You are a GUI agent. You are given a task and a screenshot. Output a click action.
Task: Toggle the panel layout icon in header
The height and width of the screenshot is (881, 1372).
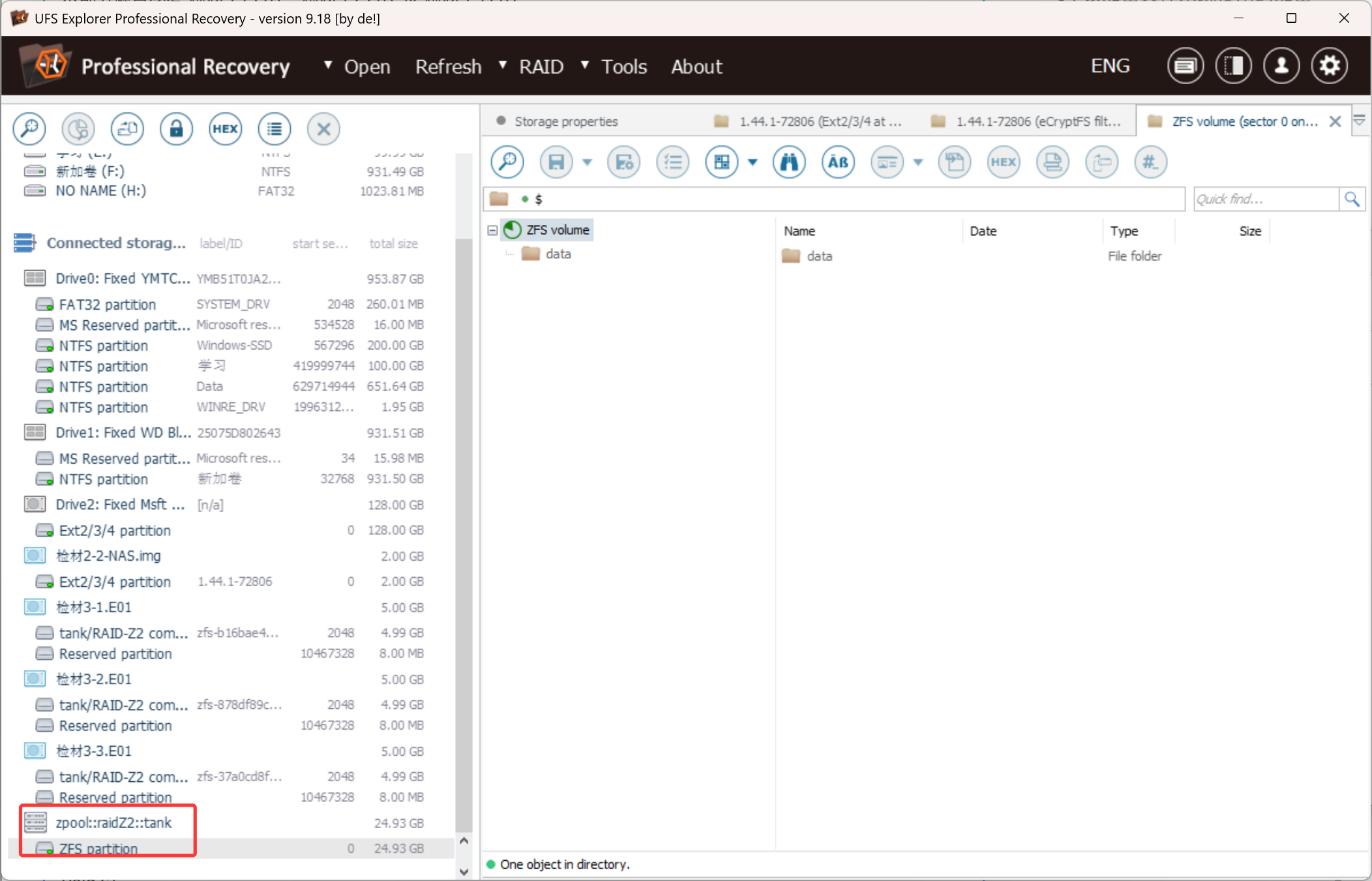(x=1233, y=66)
